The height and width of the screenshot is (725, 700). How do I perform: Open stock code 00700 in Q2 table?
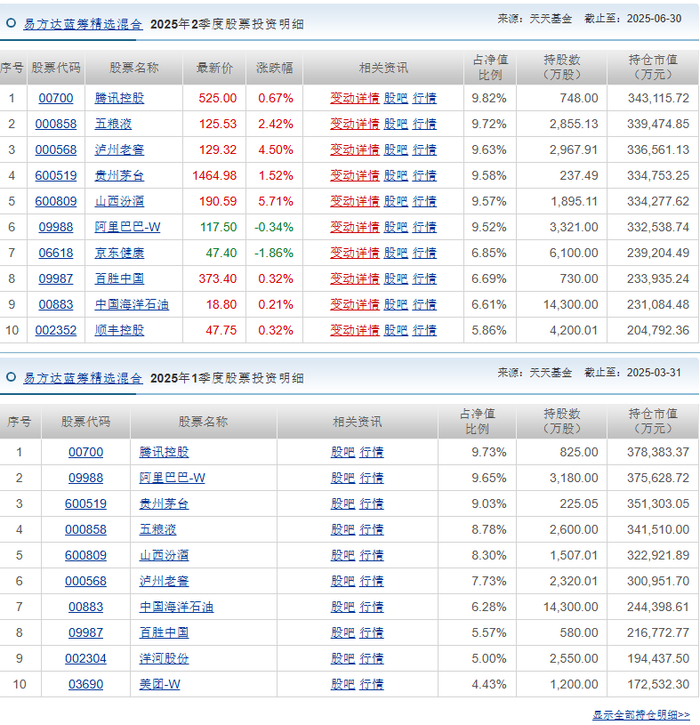(x=56, y=98)
